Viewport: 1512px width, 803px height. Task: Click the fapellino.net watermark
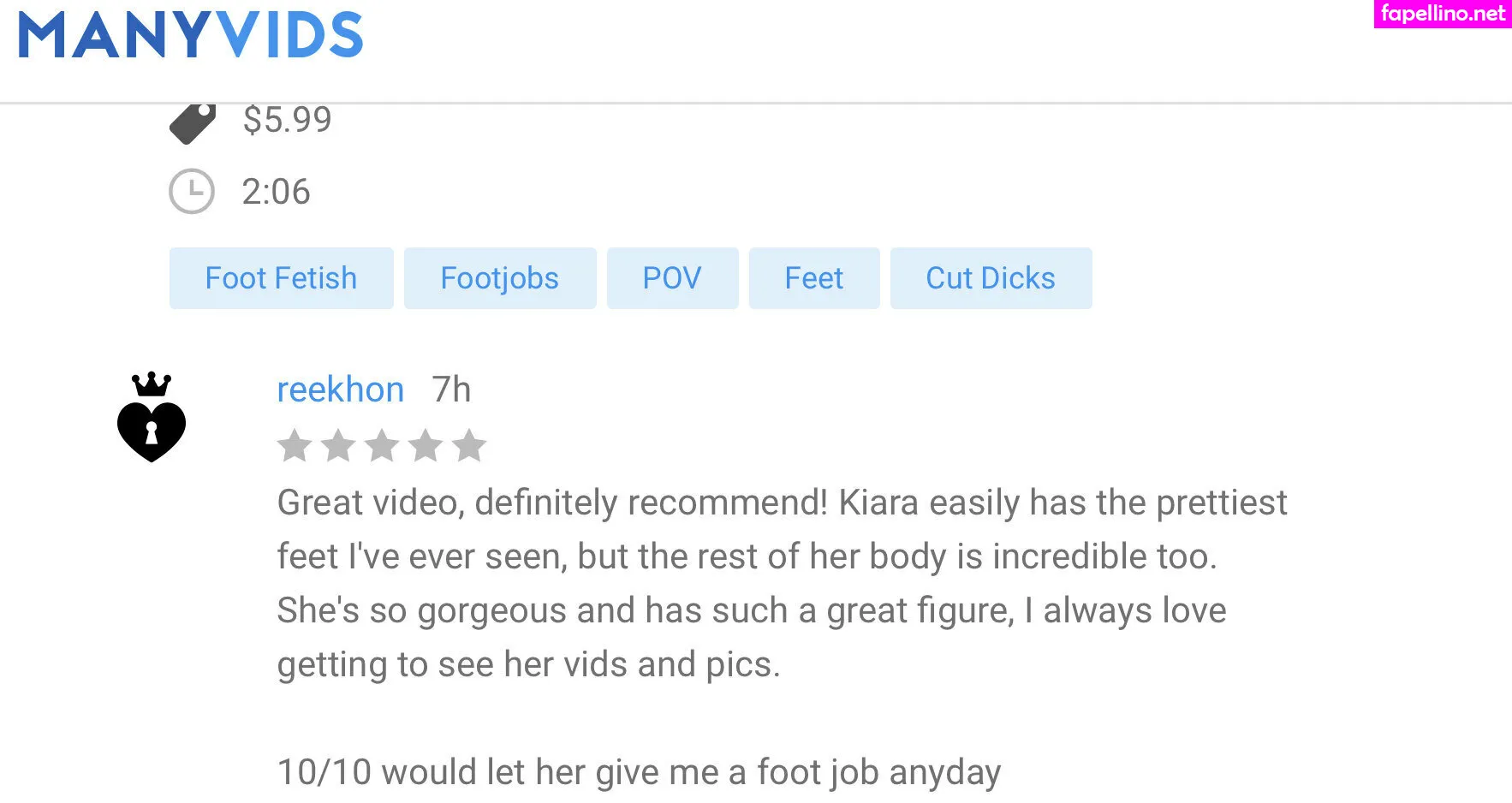click(1443, 14)
